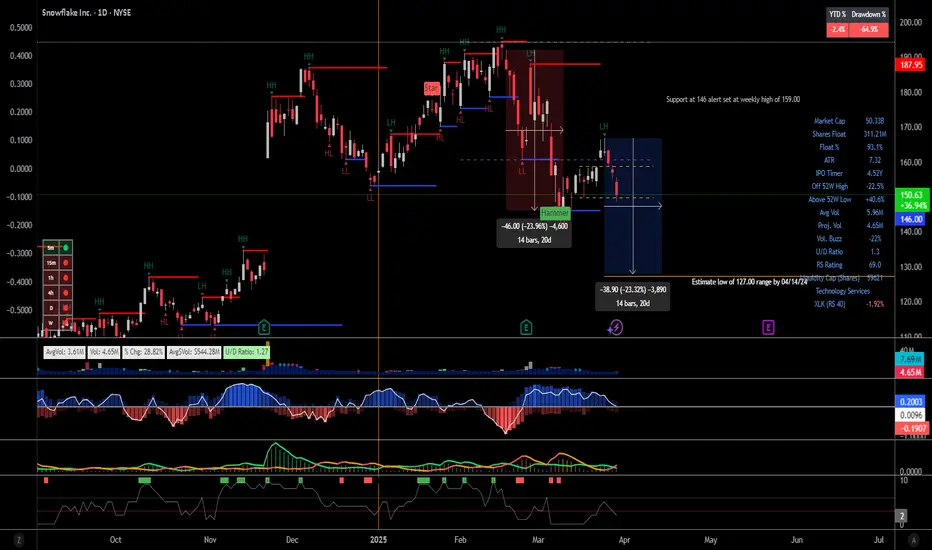Click the purple E future earnings marker
Screen dimensions: 932x550
pyautogui.click(x=768, y=327)
